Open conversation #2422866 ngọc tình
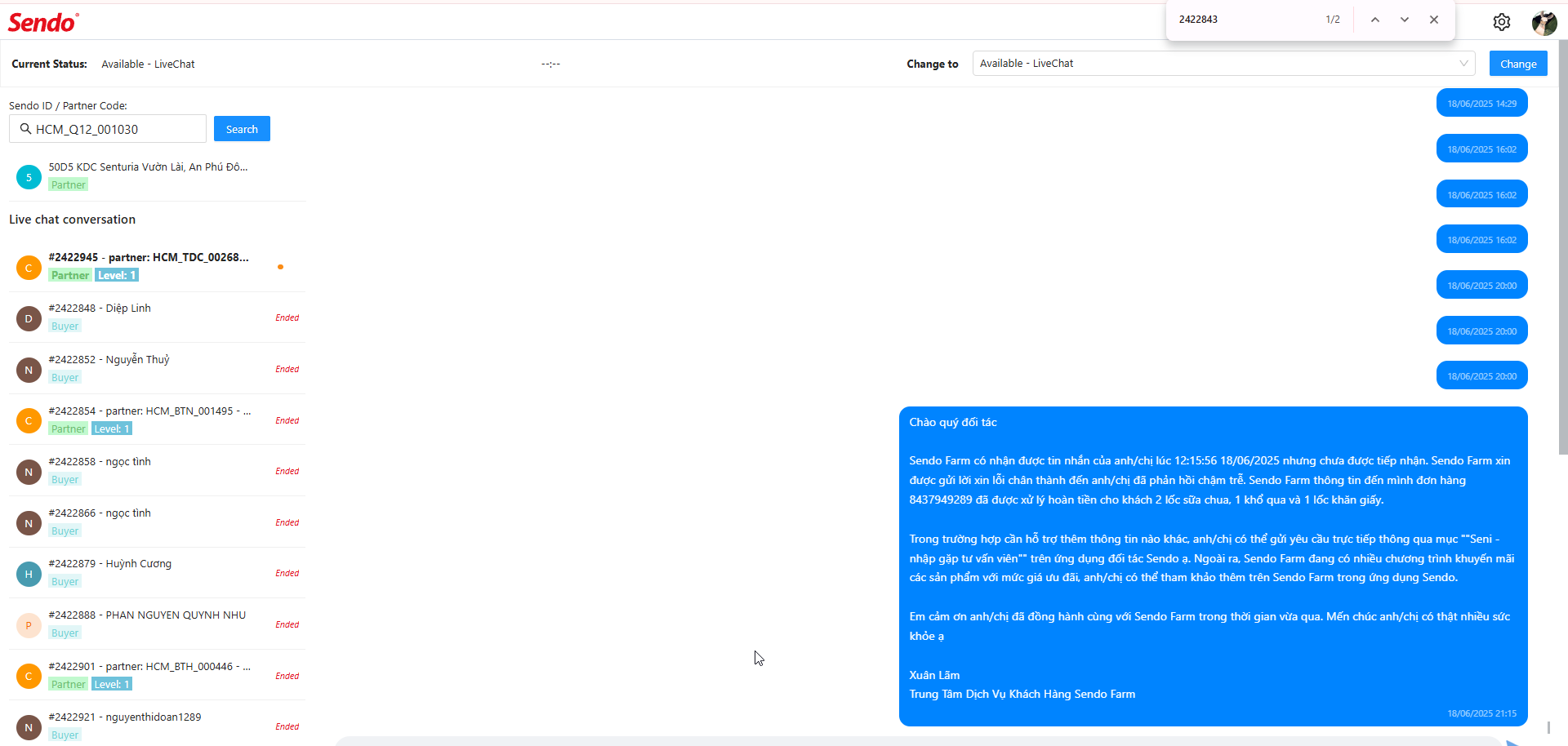 [x=157, y=522]
